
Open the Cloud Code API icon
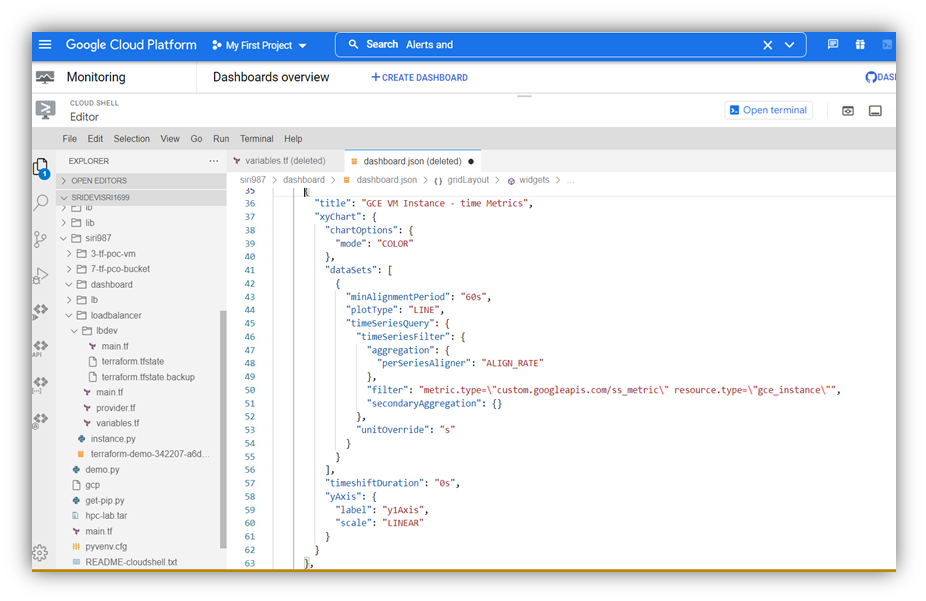(40, 347)
